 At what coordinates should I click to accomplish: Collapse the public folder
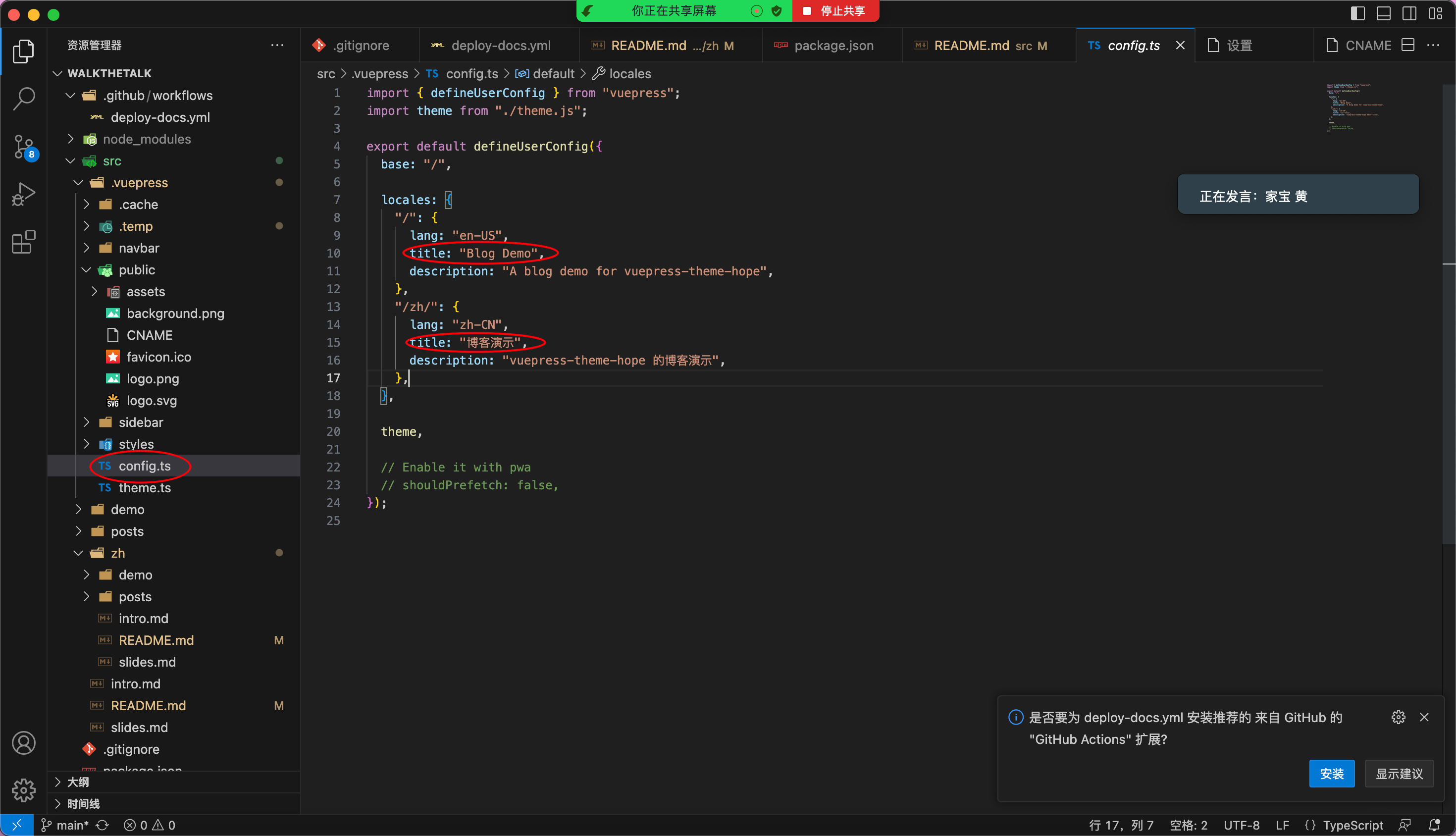[87, 270]
